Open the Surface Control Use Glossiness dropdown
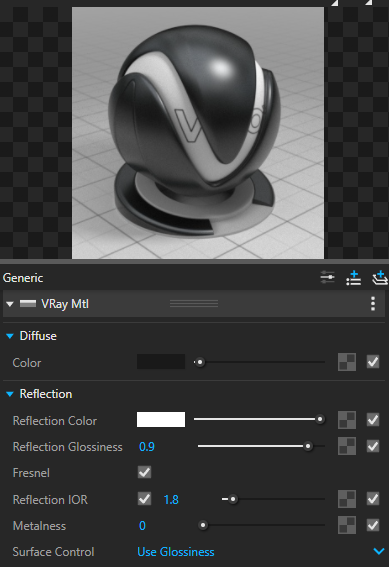This screenshot has width=389, height=567. tap(259, 552)
